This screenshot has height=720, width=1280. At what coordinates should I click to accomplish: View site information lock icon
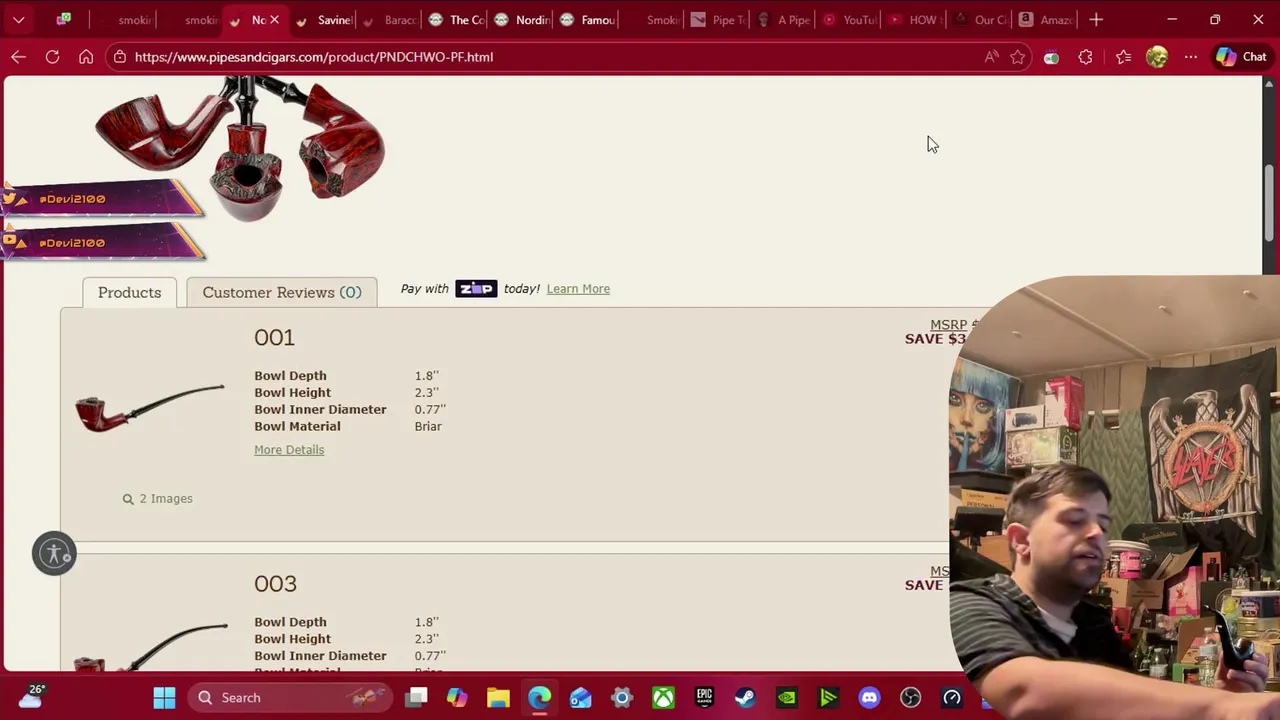120,57
